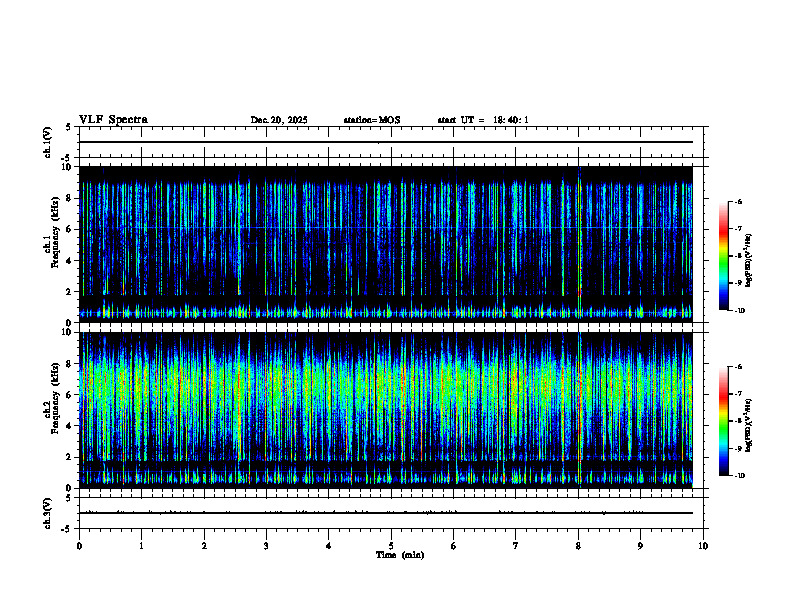
Task: Click the "ch.1(V)" axis label
Action: pyautogui.click(x=48, y=142)
